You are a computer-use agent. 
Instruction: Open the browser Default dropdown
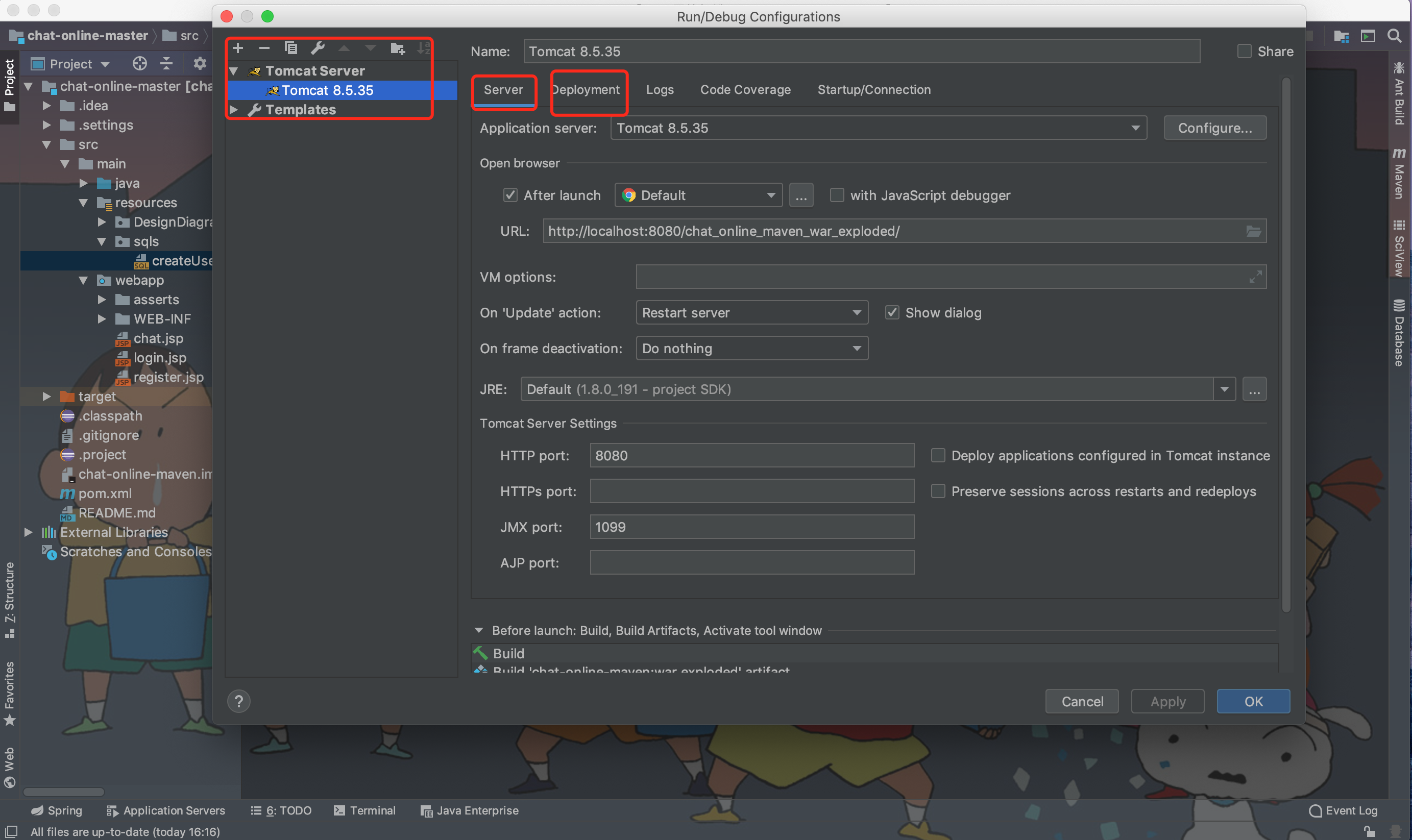699,195
